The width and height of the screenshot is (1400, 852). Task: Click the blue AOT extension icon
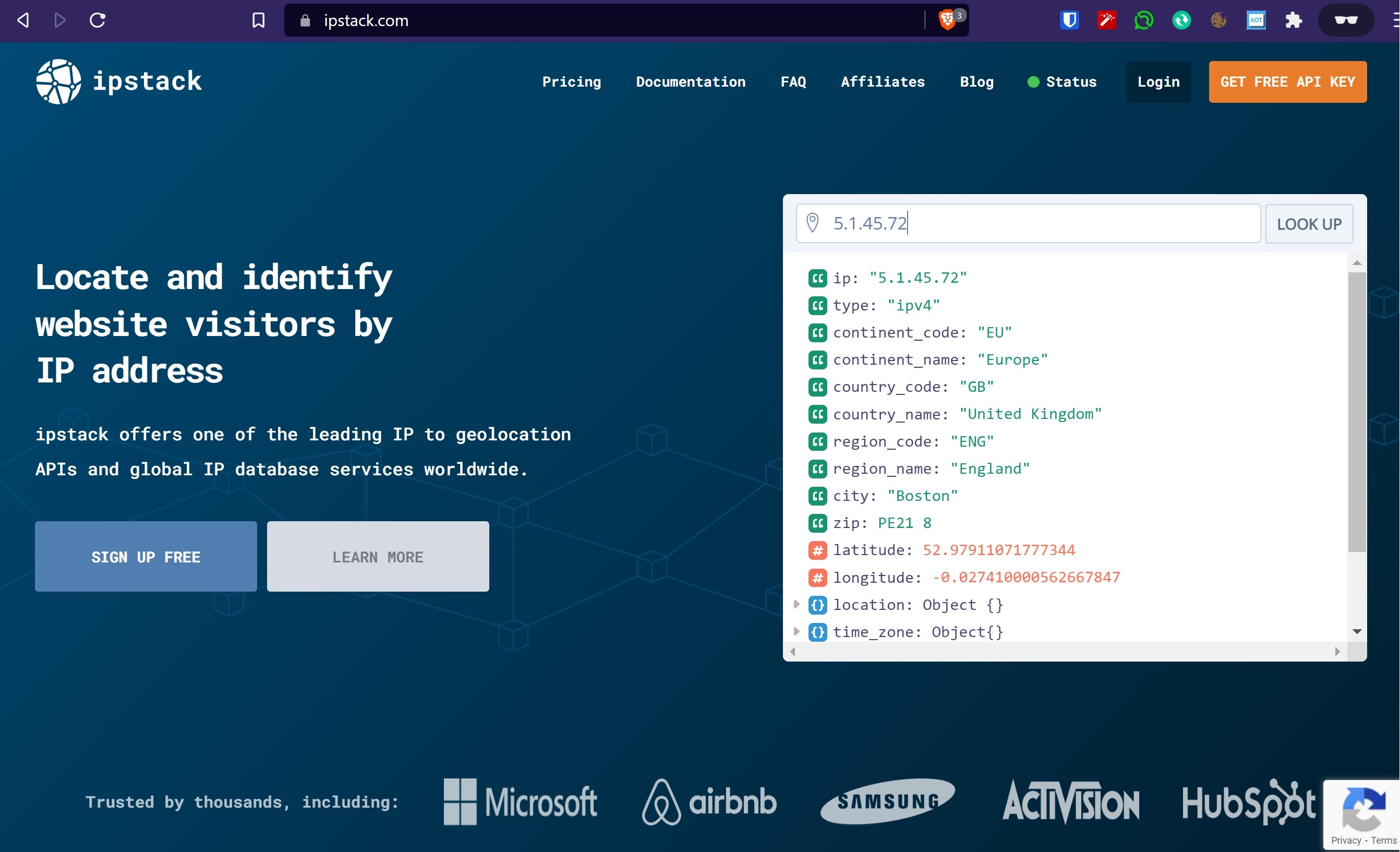(1256, 20)
